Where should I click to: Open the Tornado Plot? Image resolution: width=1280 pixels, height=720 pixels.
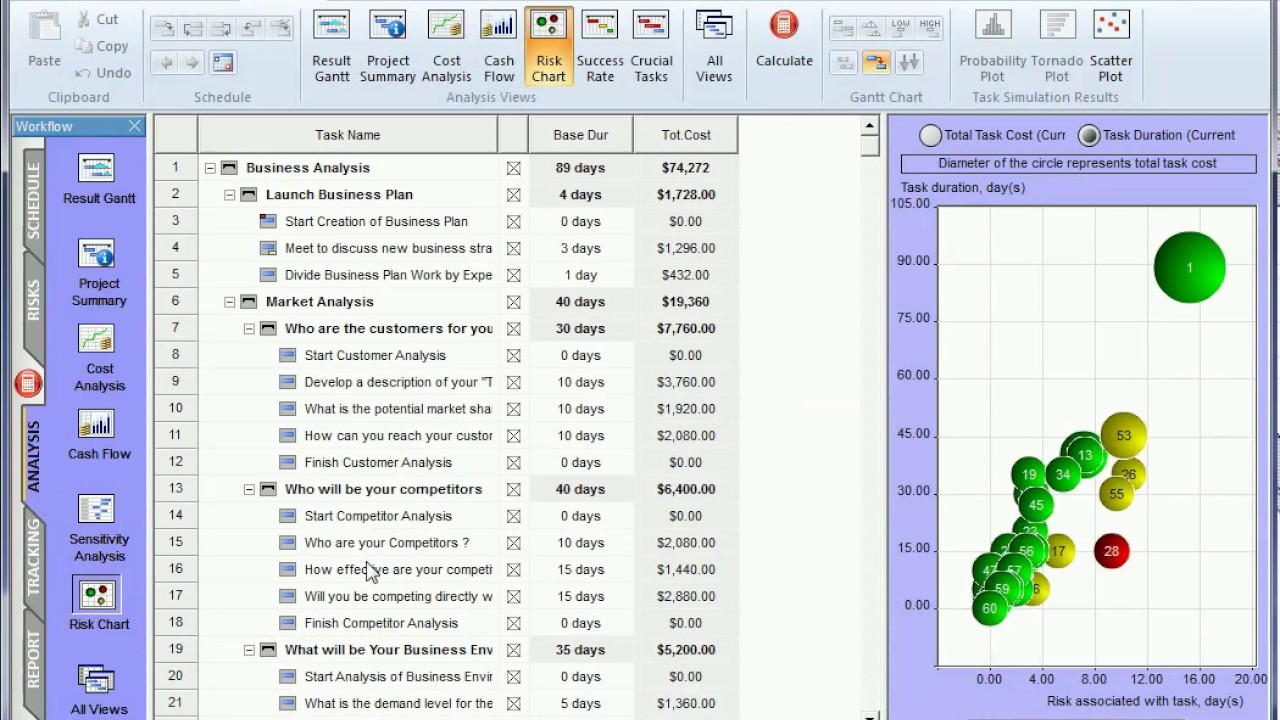[1057, 47]
